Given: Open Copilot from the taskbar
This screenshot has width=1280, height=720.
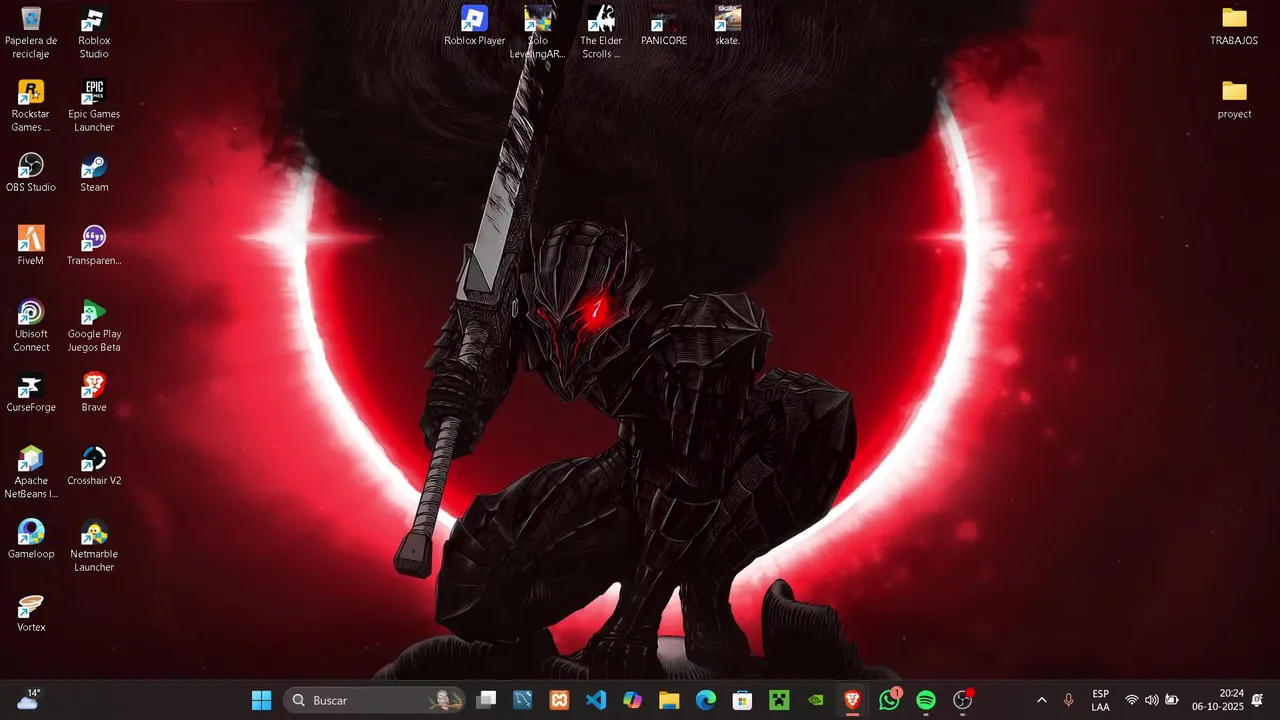Looking at the screenshot, I should point(633,700).
